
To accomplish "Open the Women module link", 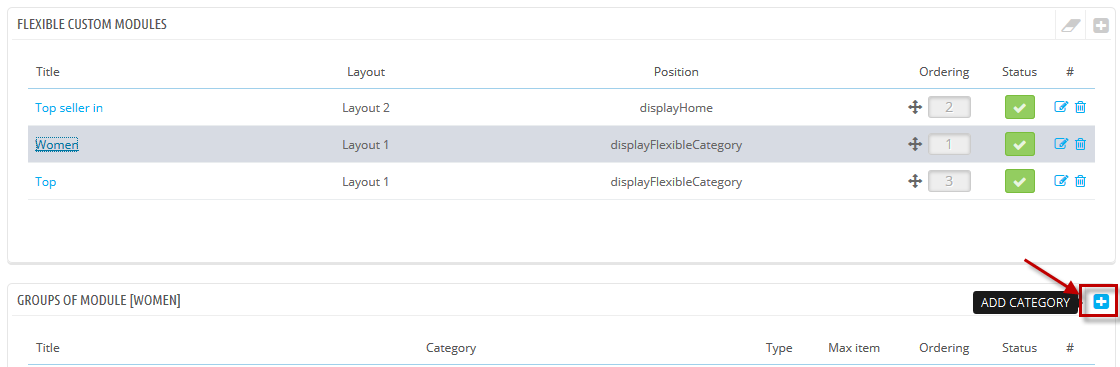I will [x=56, y=145].
